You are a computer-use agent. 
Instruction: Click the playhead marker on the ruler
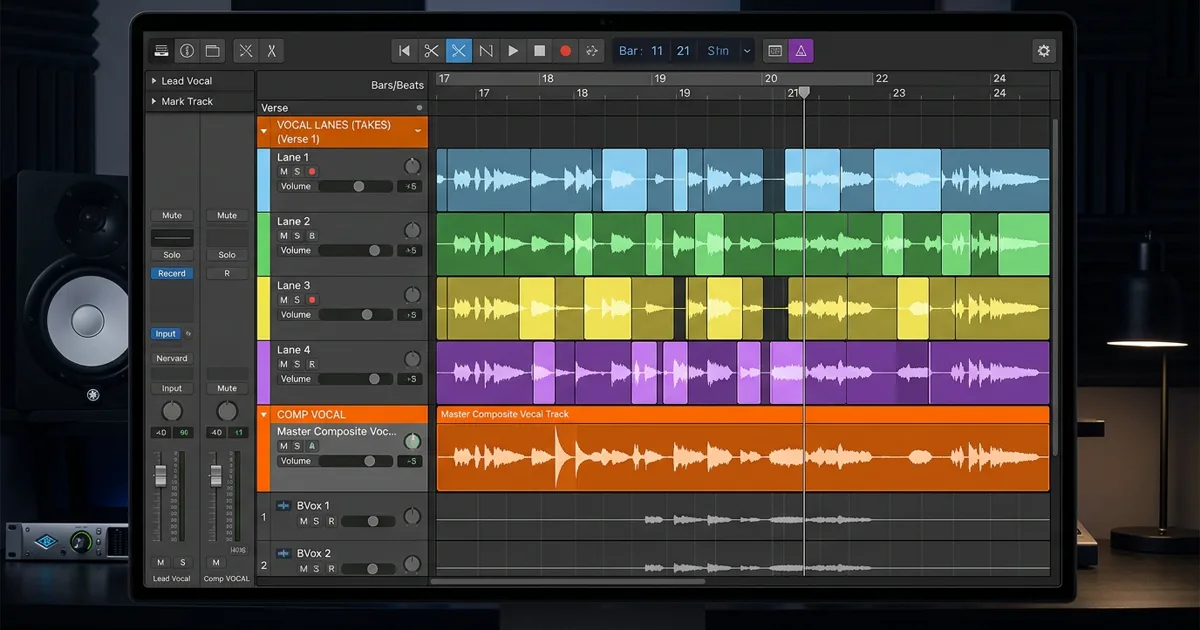point(803,92)
